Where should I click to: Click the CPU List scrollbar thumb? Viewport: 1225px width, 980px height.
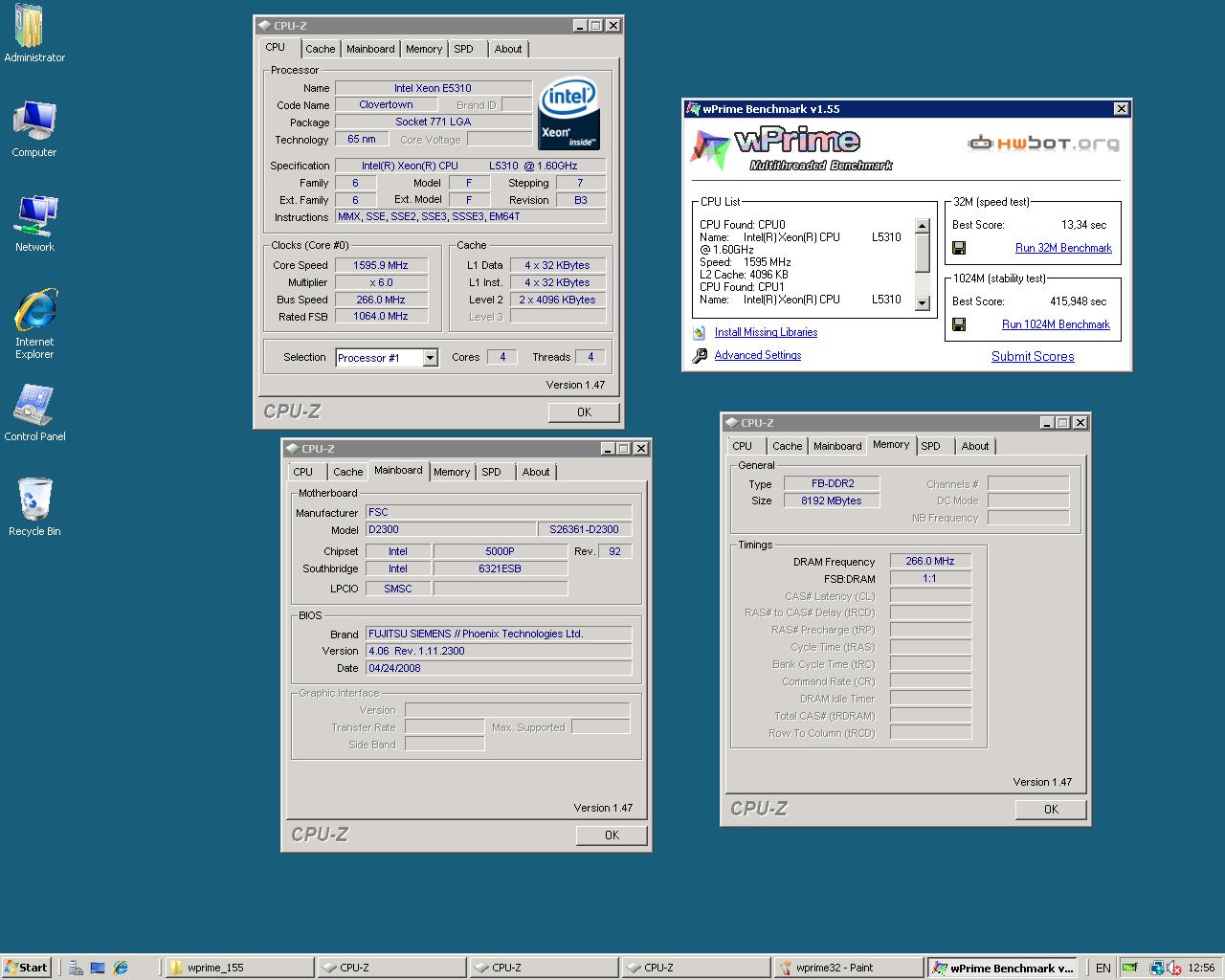pos(923,253)
